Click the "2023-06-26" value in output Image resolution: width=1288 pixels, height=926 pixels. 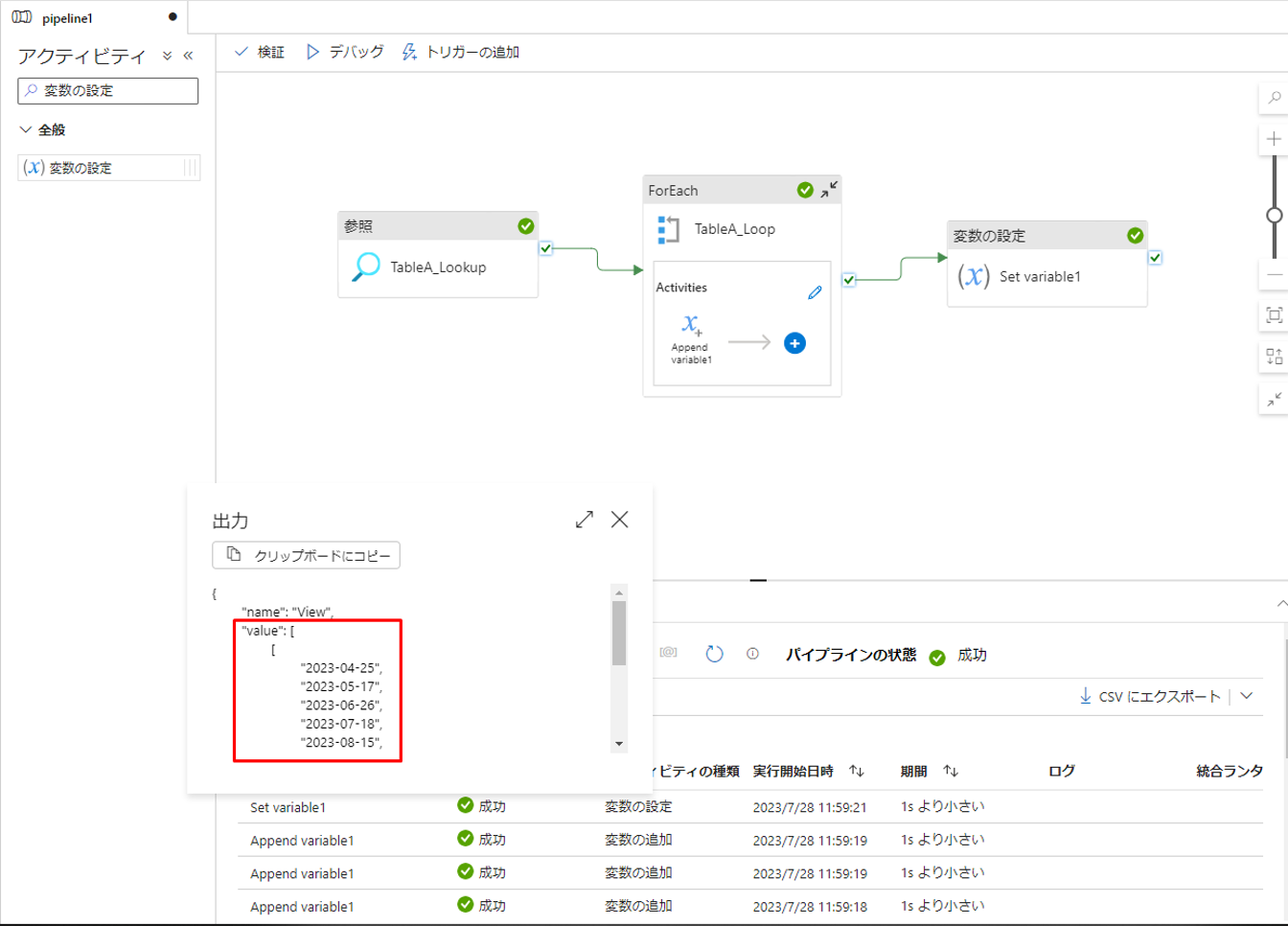click(341, 706)
